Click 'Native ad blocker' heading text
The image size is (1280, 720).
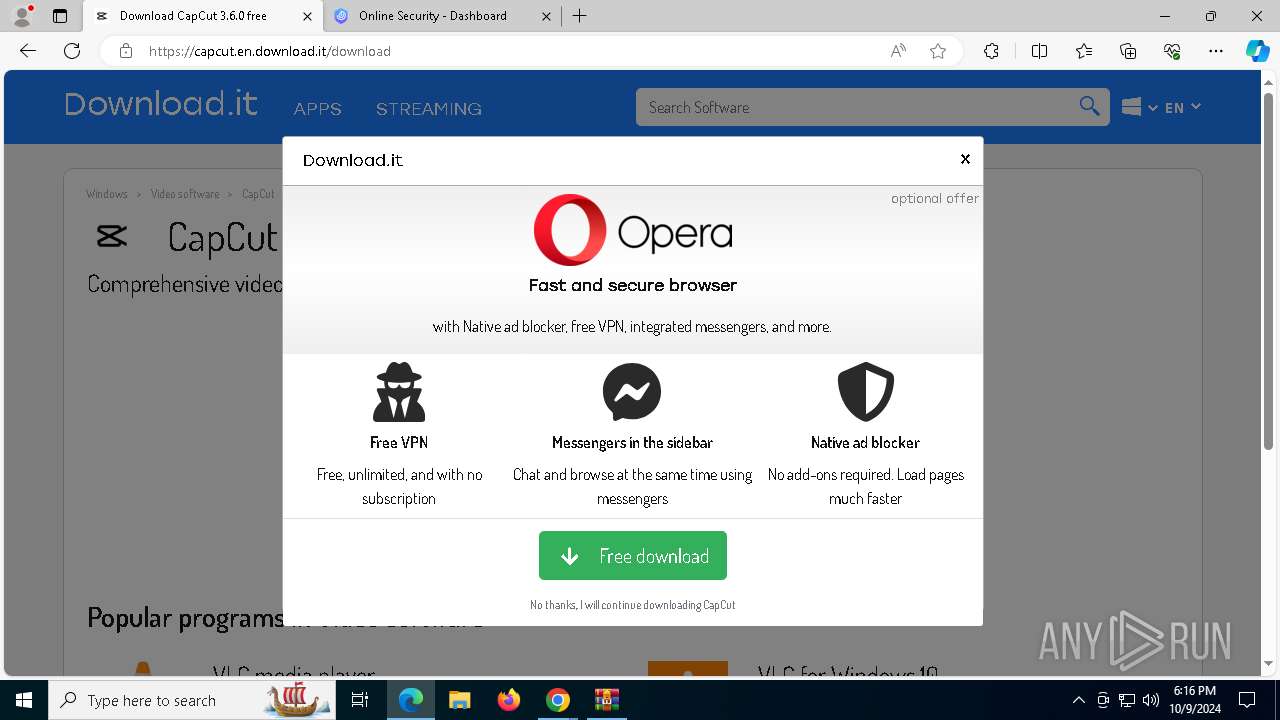865,442
